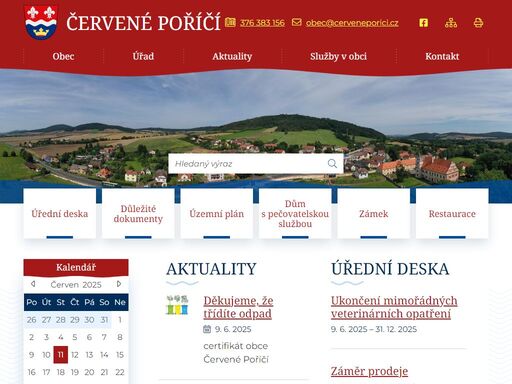Viewport: 512px width, 384px height.
Task: Open the Služby v obci menu
Action: click(338, 56)
